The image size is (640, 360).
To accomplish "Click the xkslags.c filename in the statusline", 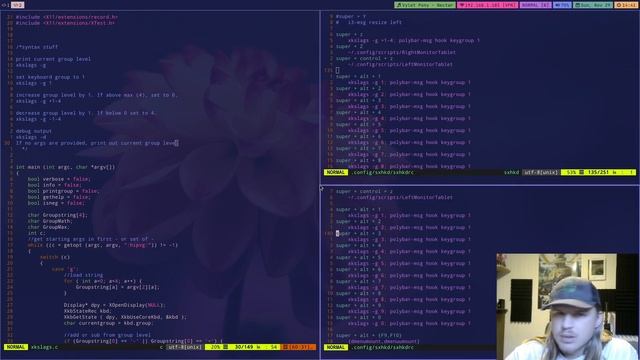I will [44, 347].
